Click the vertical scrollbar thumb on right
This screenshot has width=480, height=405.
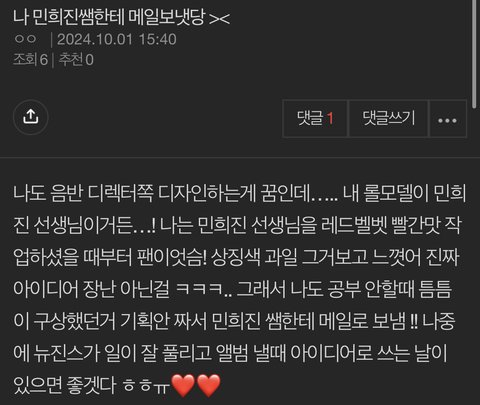[474, 53]
